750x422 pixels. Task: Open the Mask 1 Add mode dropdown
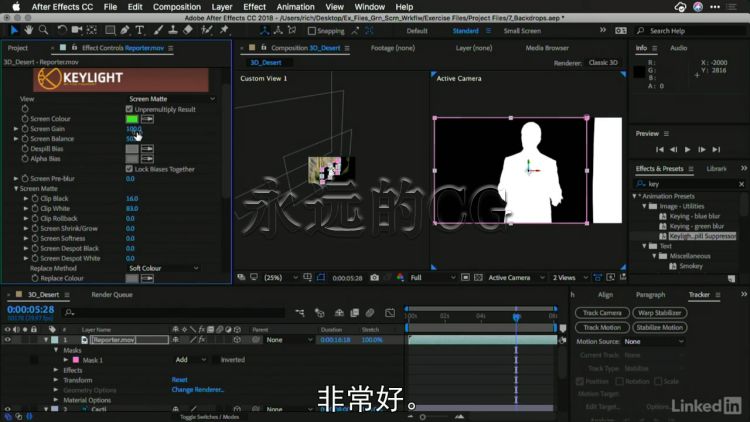click(x=190, y=360)
